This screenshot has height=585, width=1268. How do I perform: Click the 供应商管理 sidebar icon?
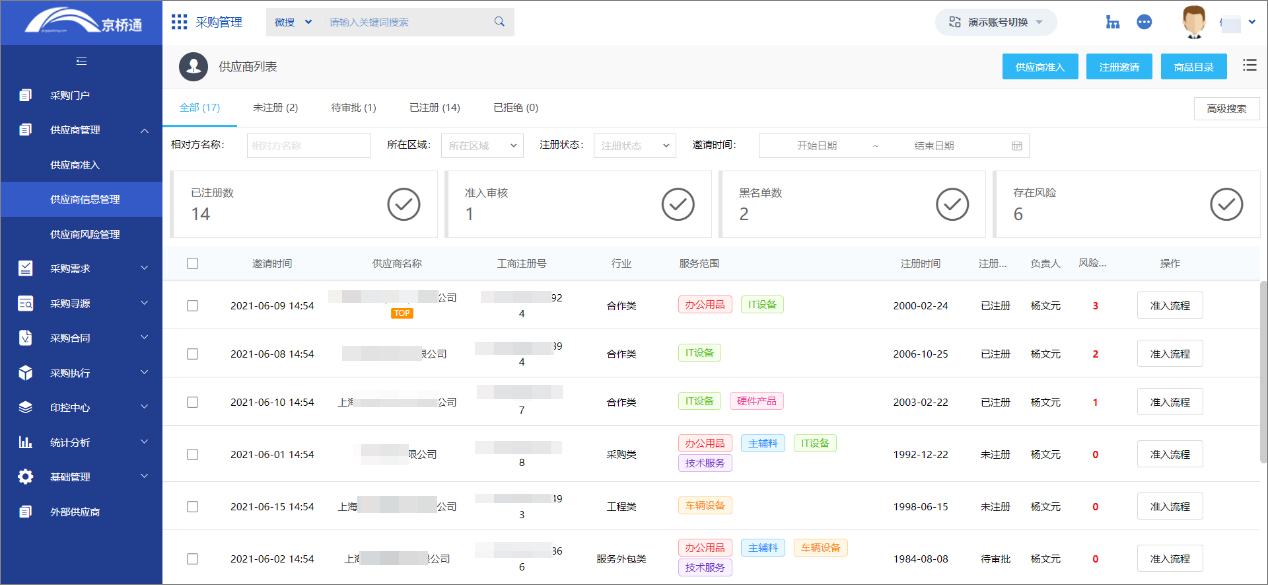(x=26, y=130)
